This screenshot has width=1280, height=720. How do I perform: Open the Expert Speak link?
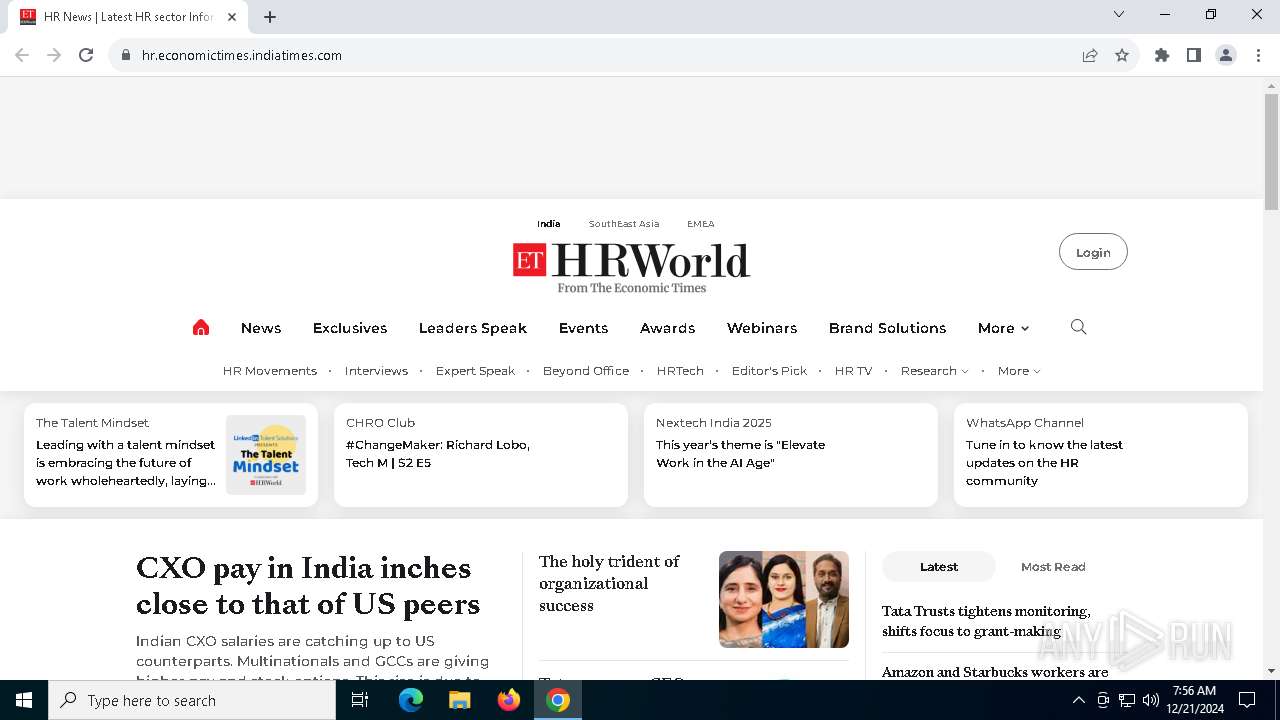point(475,371)
